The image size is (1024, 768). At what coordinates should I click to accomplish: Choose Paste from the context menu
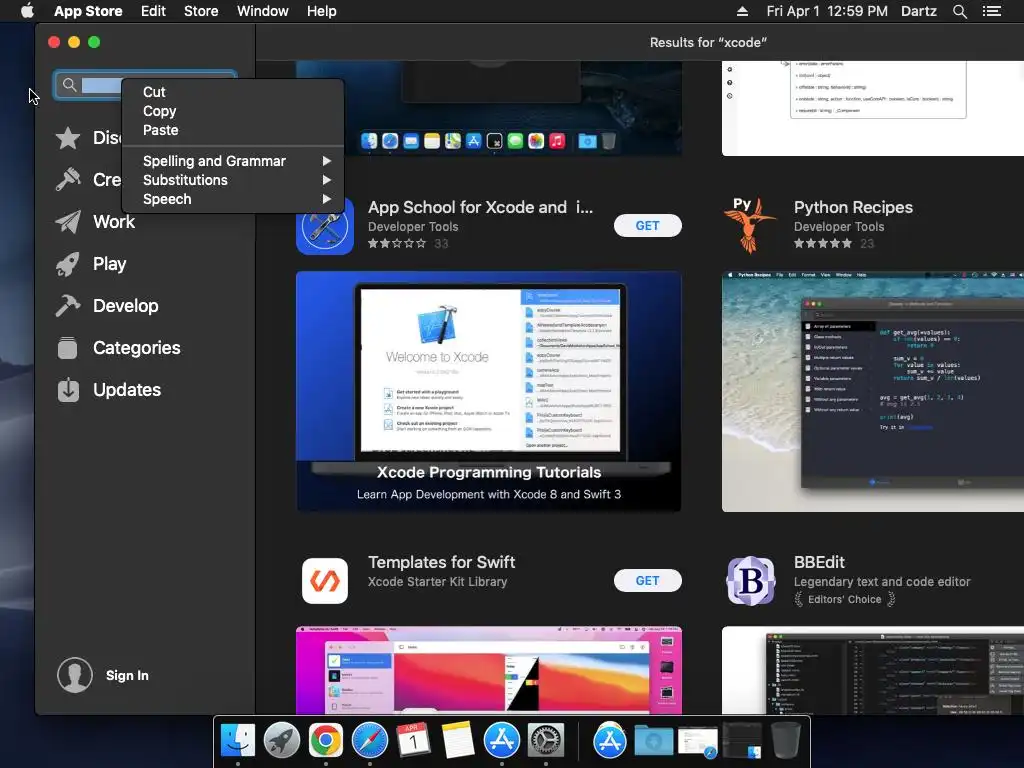point(233,130)
